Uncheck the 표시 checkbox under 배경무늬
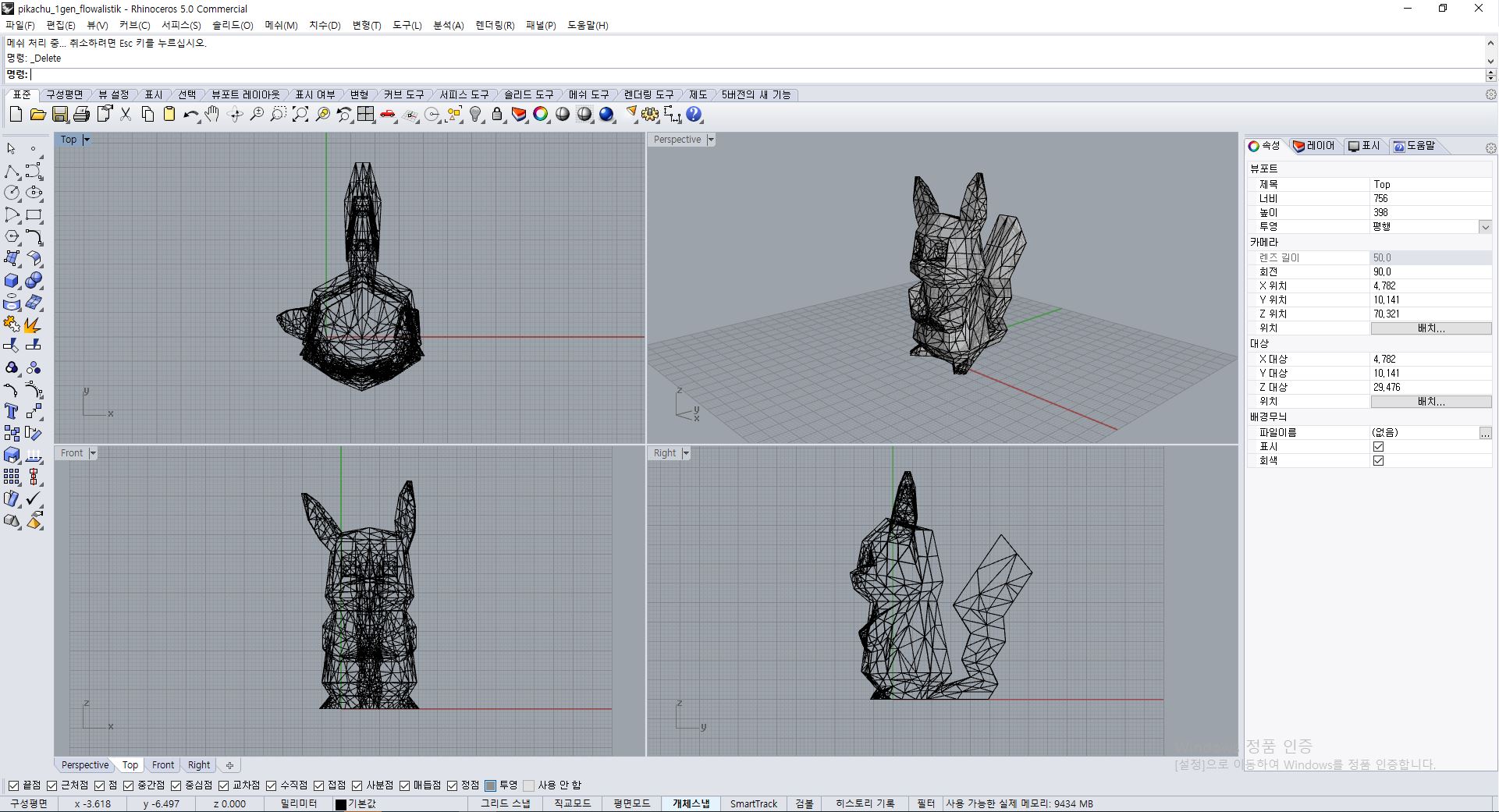This screenshot has width=1499, height=812. 1378,447
